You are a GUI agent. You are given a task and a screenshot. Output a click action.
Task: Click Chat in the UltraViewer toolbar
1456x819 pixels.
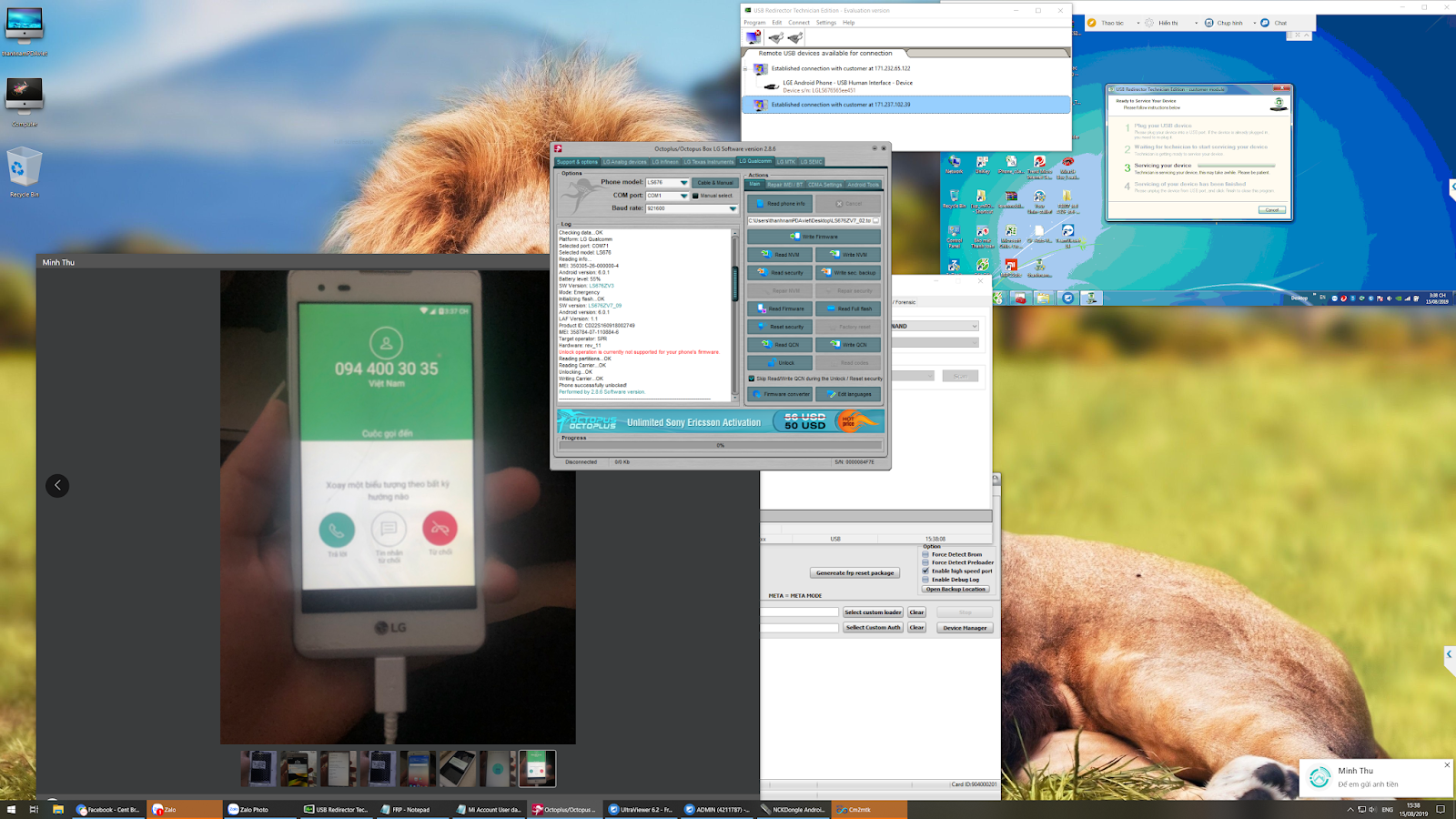coord(1274,23)
